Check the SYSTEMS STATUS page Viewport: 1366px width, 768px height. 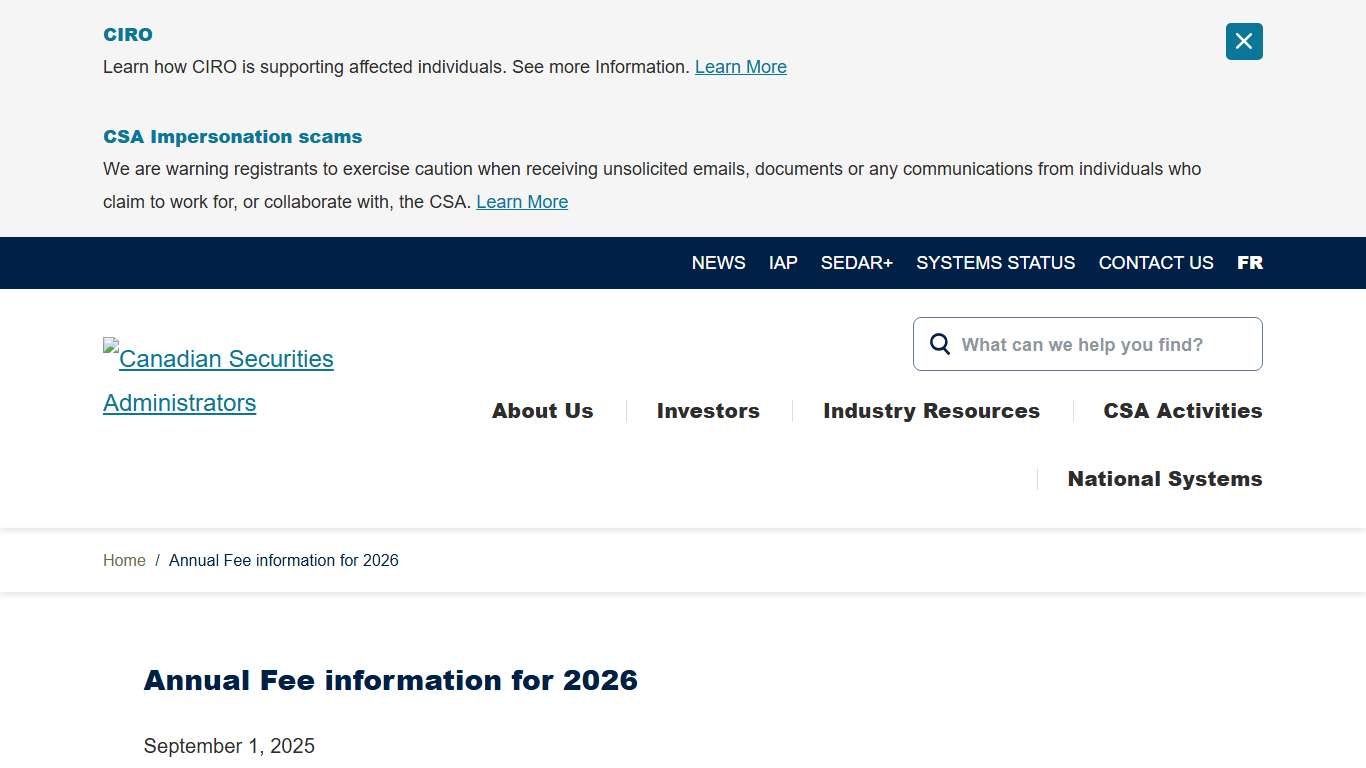995,262
